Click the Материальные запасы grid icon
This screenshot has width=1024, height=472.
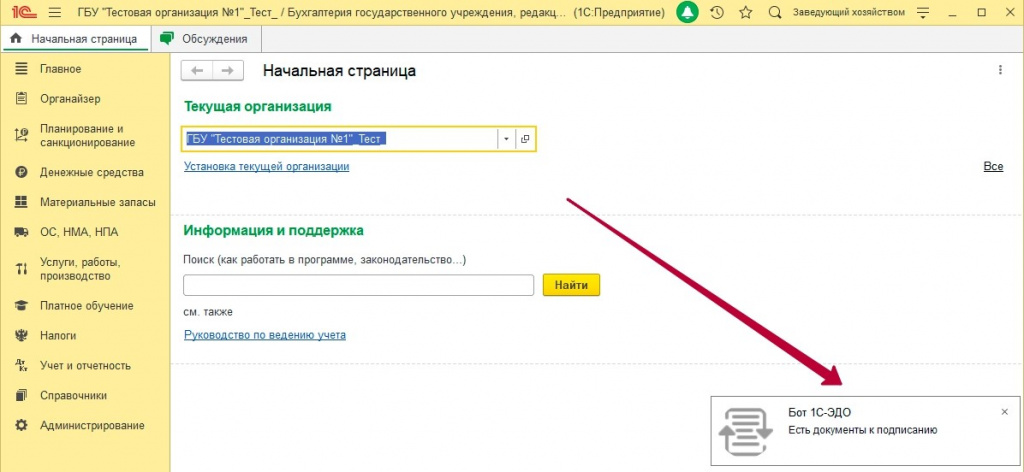point(22,202)
